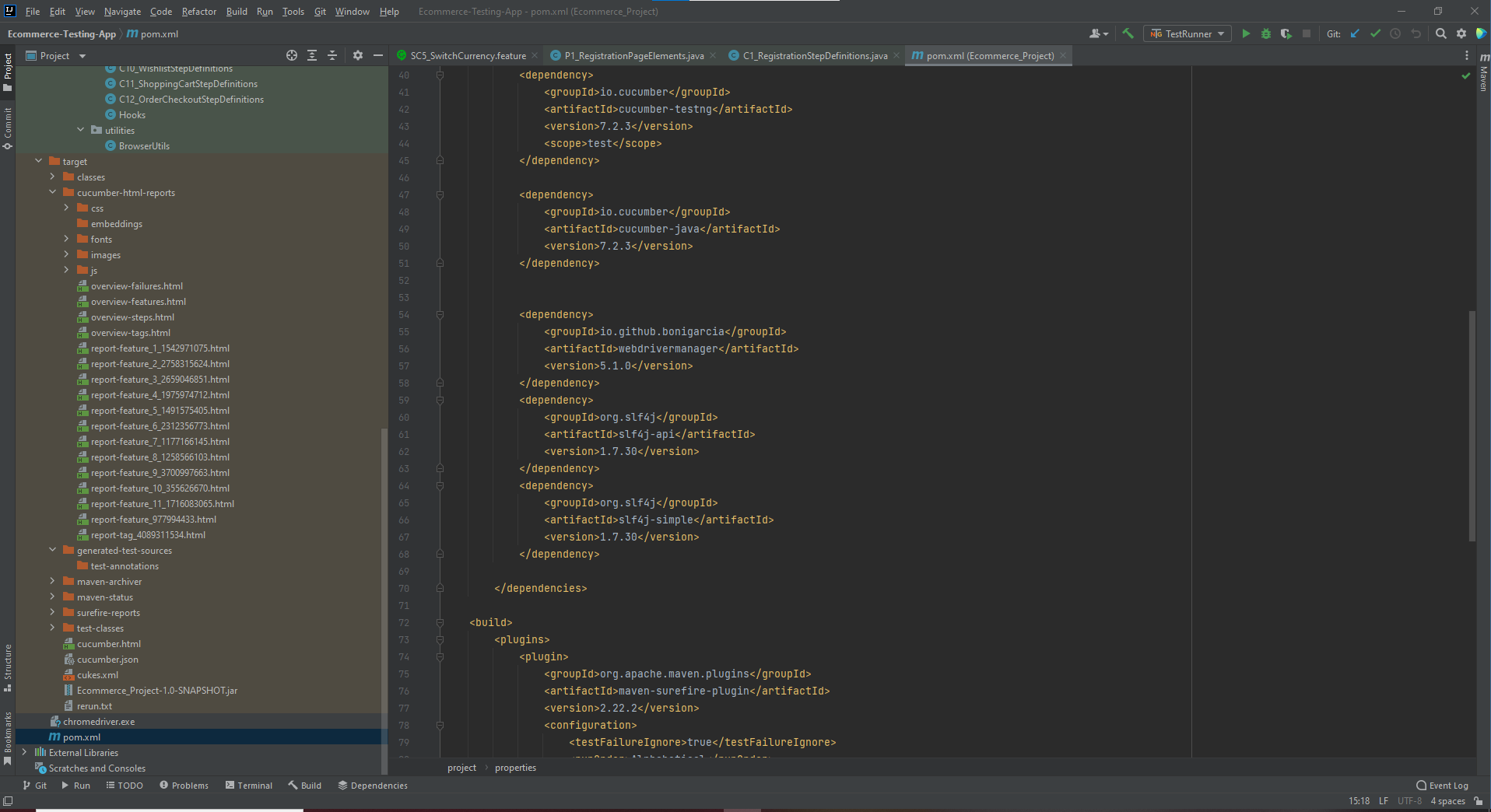Click the UTF-8 encoding indicator in status bar
The width and height of the screenshot is (1491, 812).
(x=1409, y=801)
